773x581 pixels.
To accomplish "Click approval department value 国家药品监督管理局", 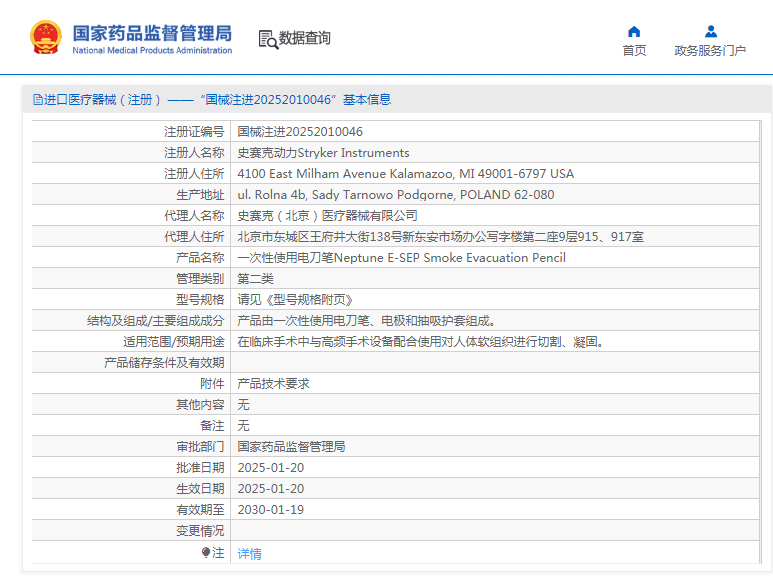I will pyautogui.click(x=291, y=446).
